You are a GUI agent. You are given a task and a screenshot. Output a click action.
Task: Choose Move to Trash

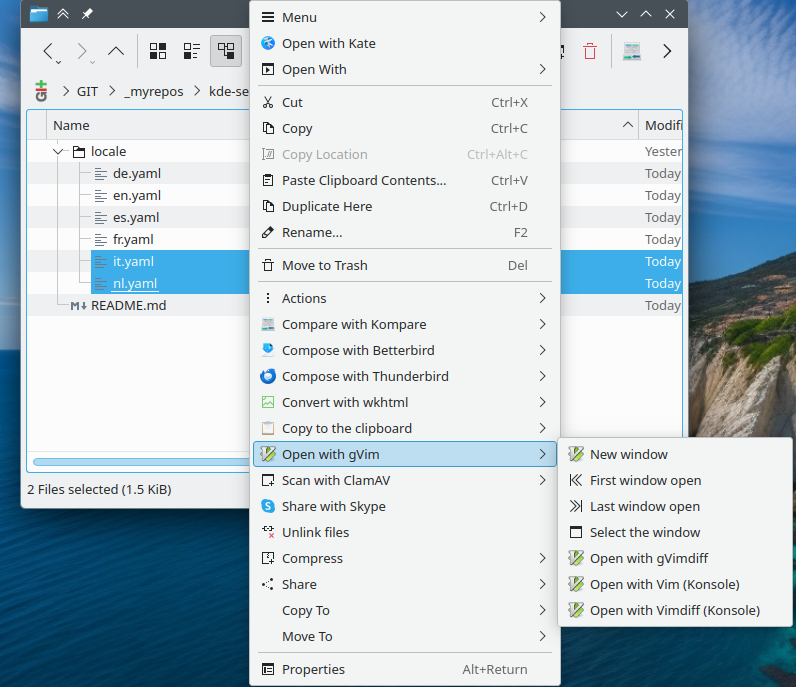pos(405,265)
